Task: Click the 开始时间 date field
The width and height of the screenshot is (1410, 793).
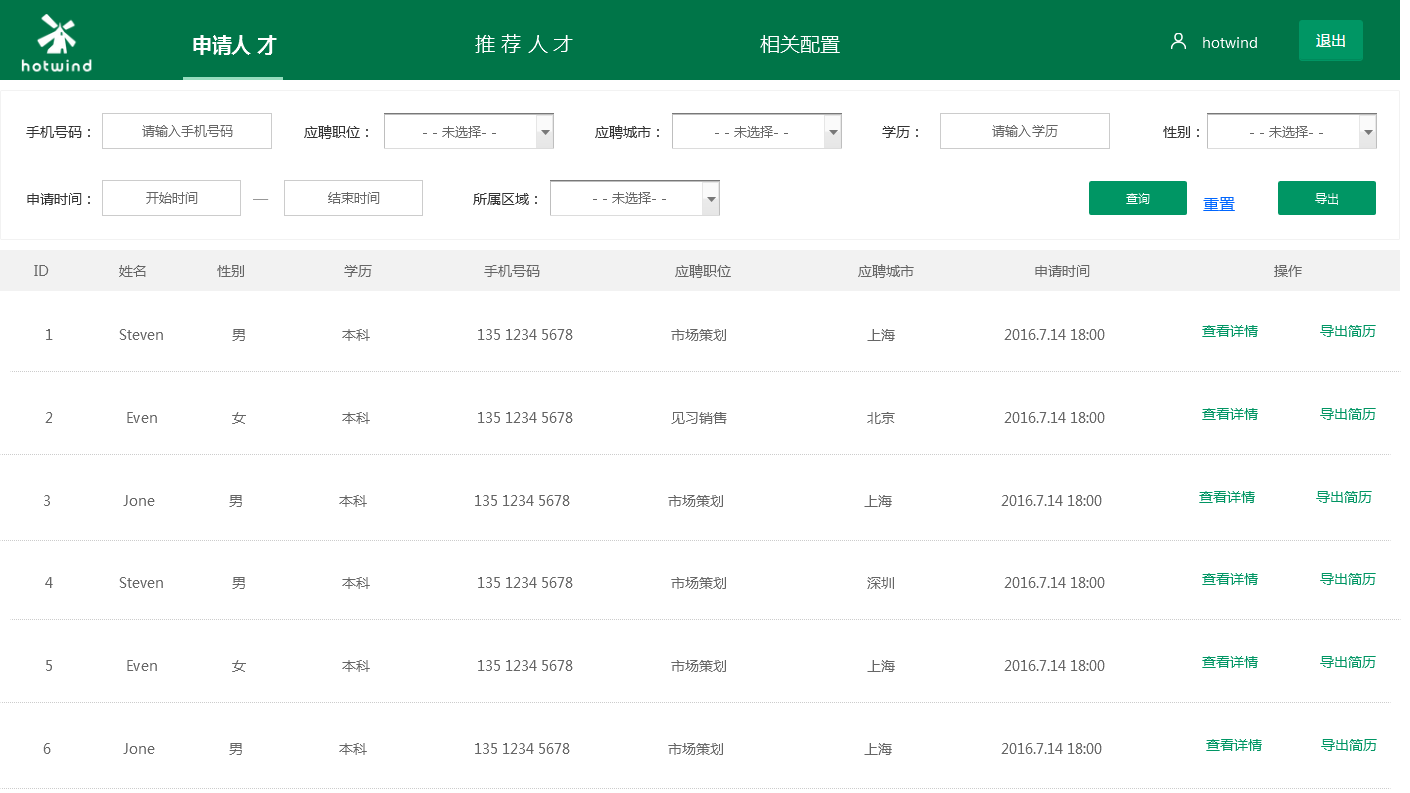Action: click(171, 198)
